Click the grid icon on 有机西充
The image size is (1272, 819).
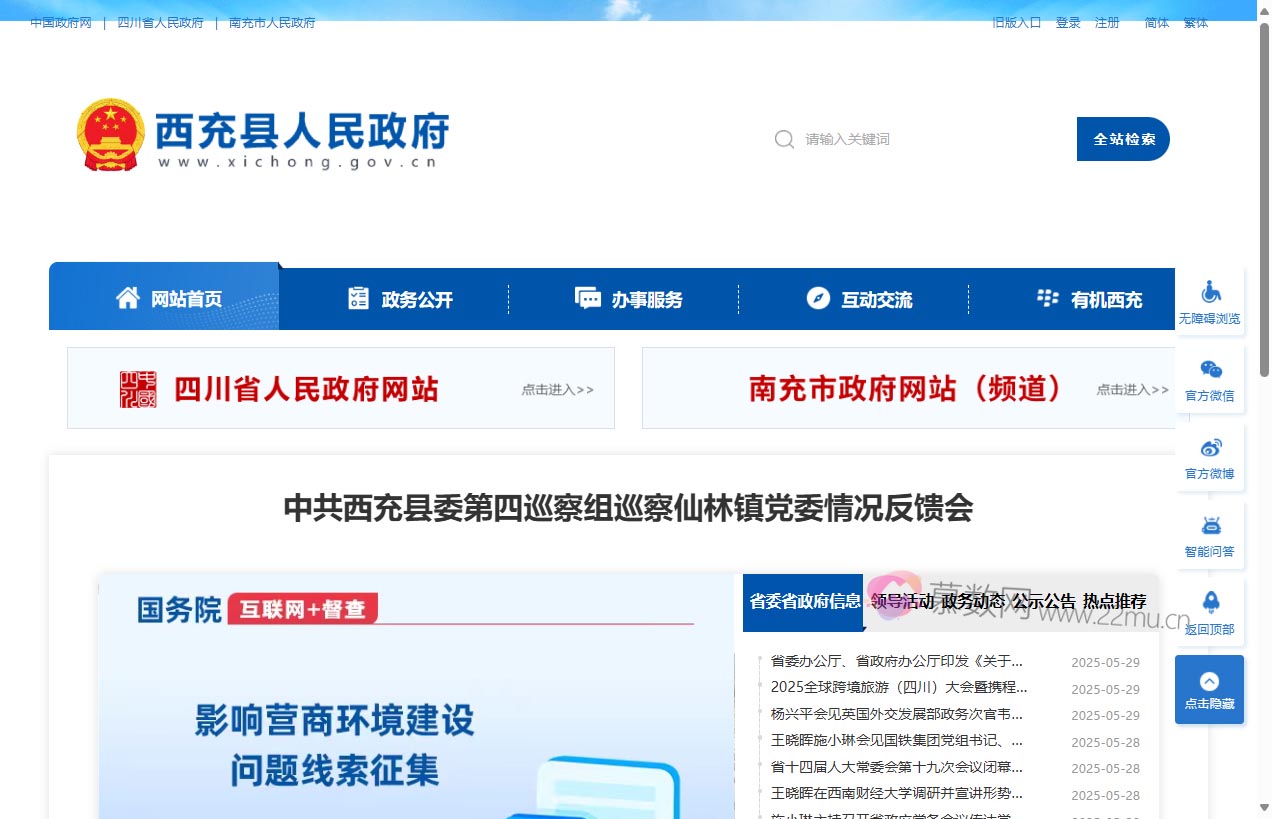pos(1046,297)
